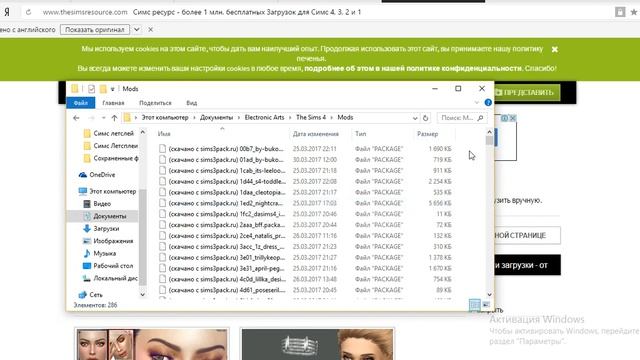Close the ad with the X icon

[513, 118]
